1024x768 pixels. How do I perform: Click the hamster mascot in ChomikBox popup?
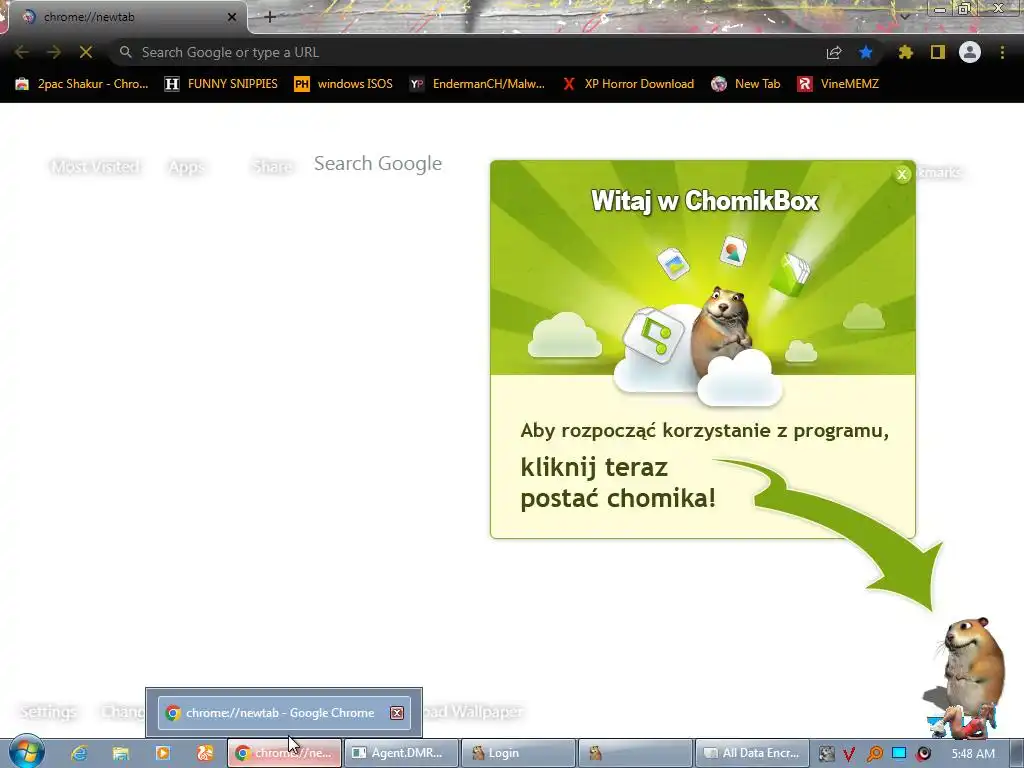[722, 330]
